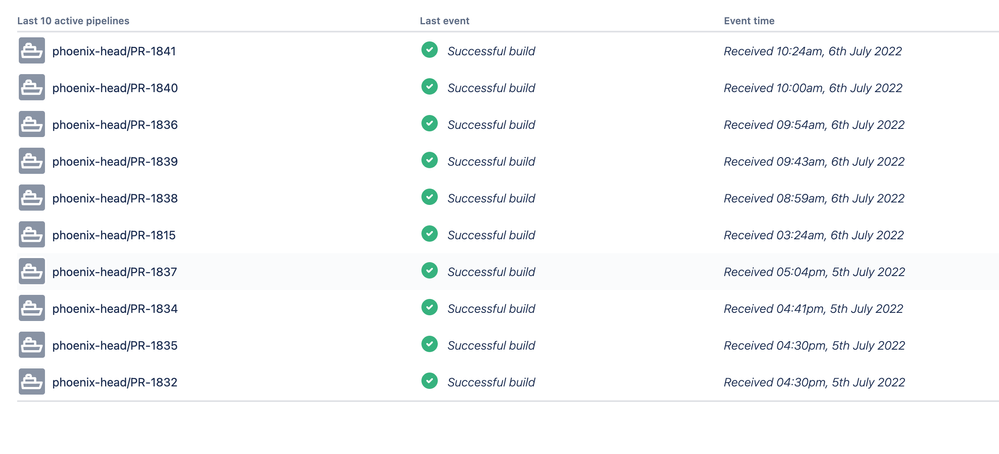999x454 pixels.
Task: Click the green check icon on PR-1838 row
Action: pyautogui.click(x=429, y=197)
